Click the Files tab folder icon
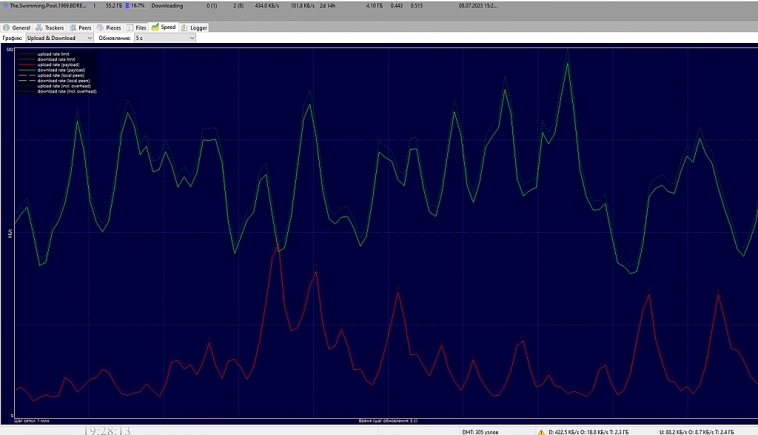Viewport: 758px width, 435px height. (x=129, y=27)
